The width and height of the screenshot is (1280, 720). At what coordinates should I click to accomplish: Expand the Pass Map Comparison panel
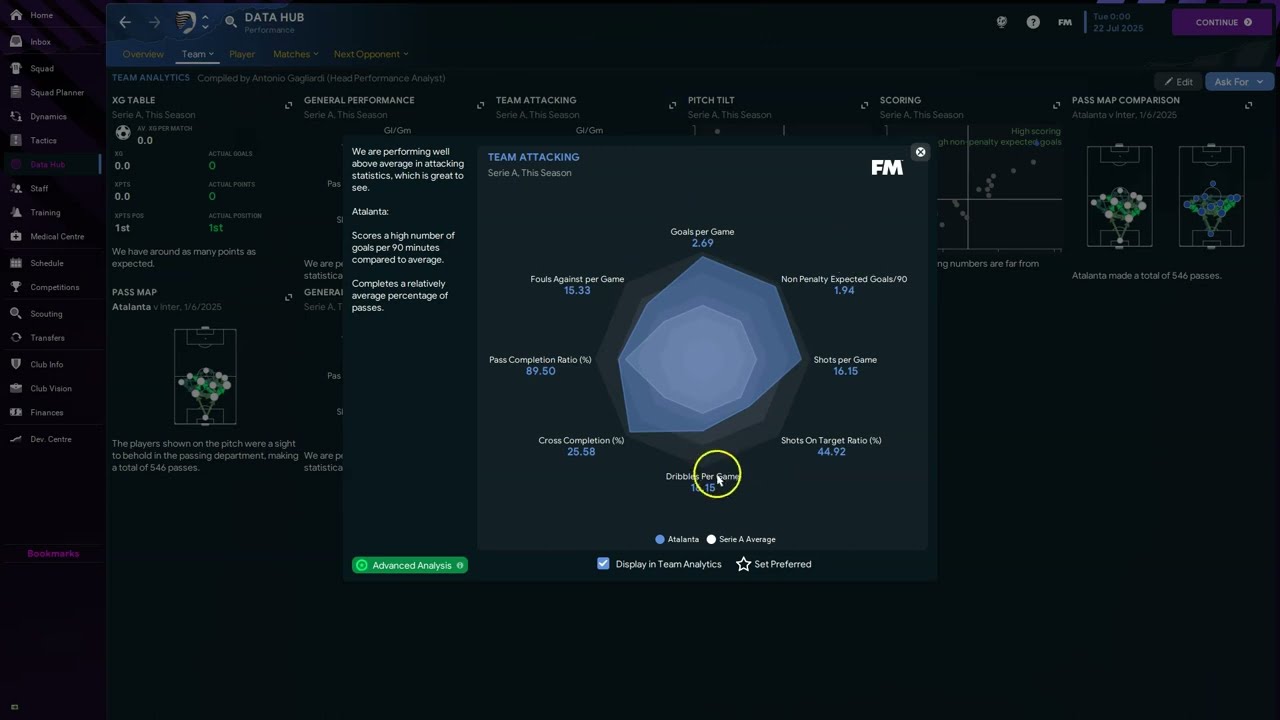1249,105
